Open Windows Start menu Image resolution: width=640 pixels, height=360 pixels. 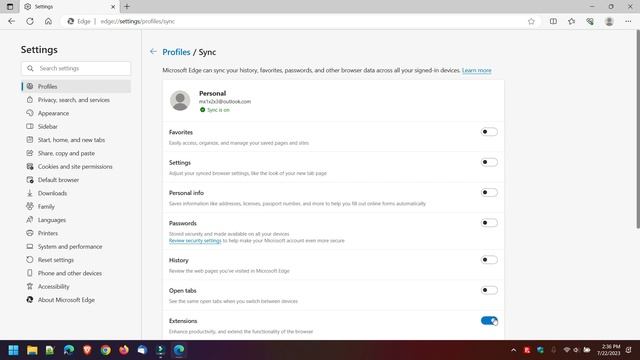pos(13,350)
